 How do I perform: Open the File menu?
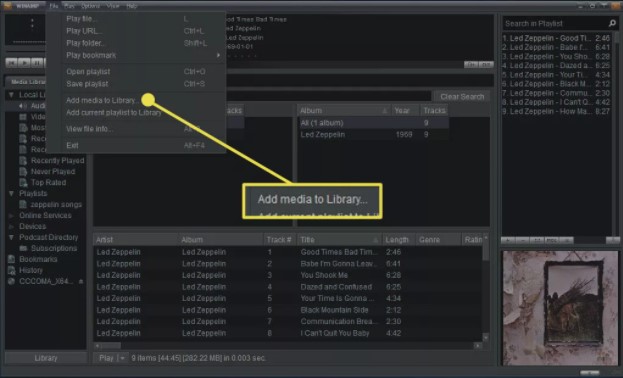(54, 6)
